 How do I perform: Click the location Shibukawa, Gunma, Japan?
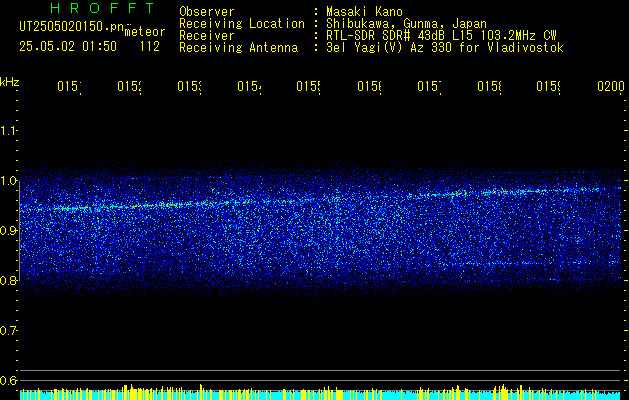click(x=406, y=24)
